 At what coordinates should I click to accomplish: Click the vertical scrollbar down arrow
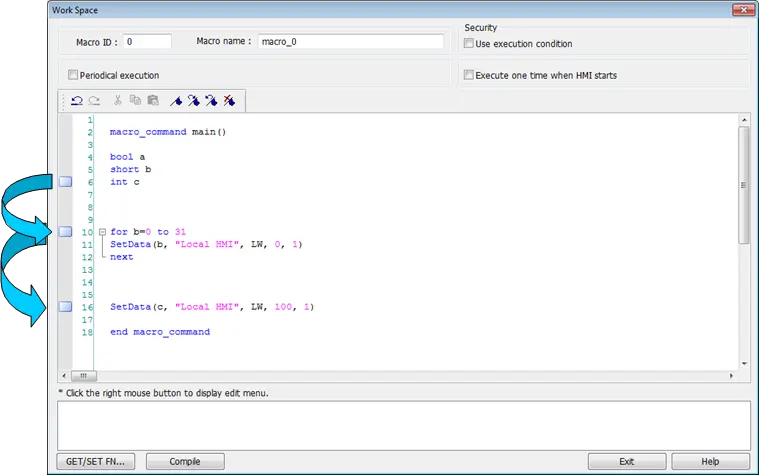tap(744, 364)
